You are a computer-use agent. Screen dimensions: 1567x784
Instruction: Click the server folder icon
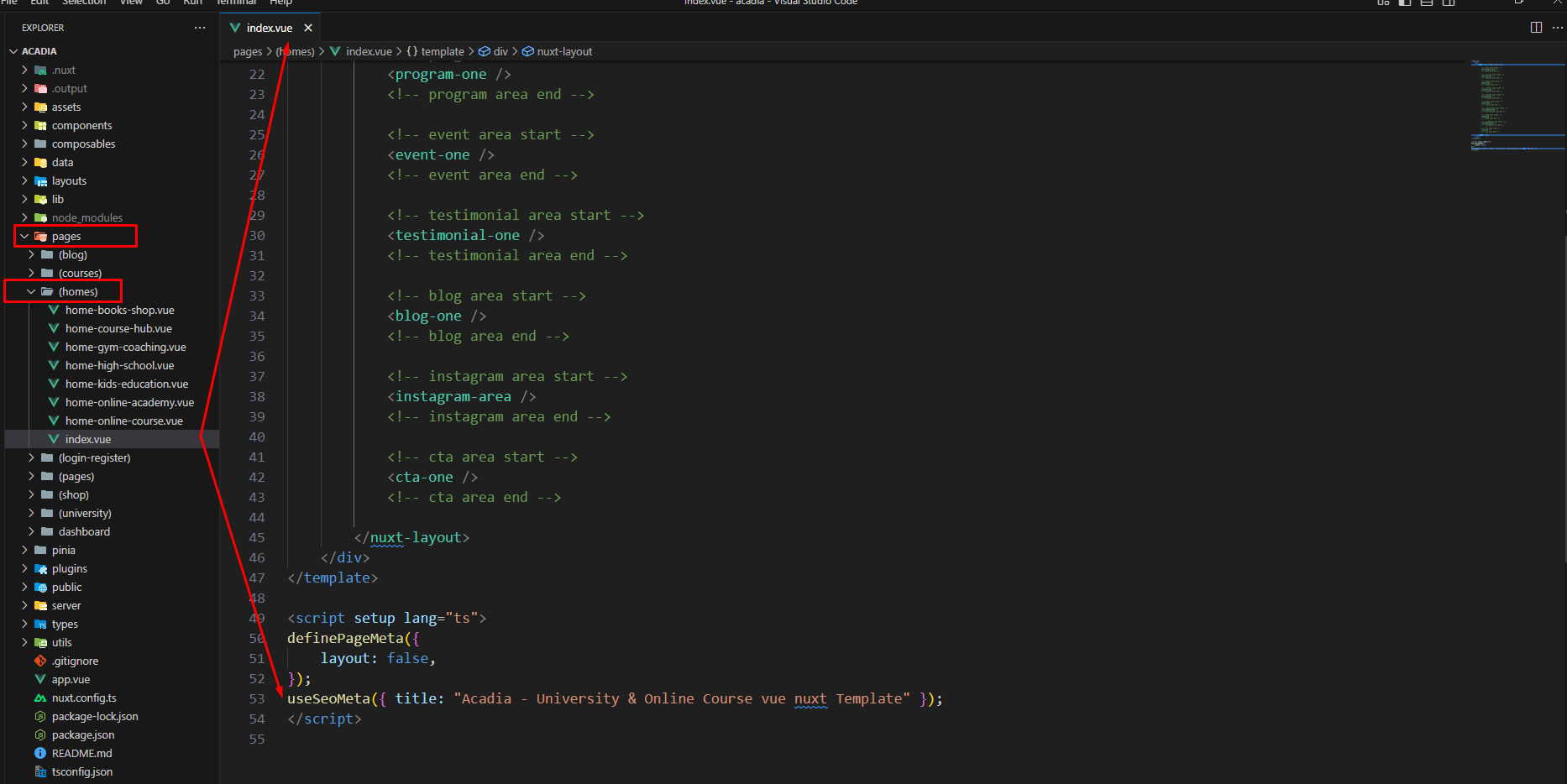[x=40, y=605]
